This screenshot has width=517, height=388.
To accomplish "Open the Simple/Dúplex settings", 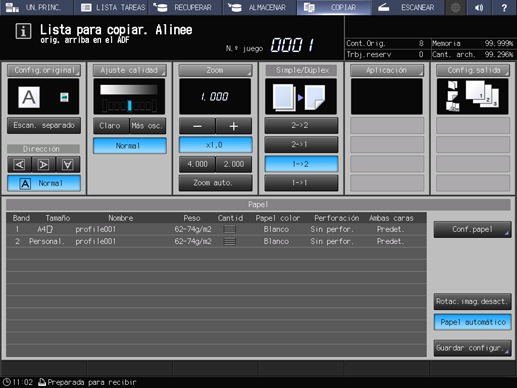I will (301, 70).
